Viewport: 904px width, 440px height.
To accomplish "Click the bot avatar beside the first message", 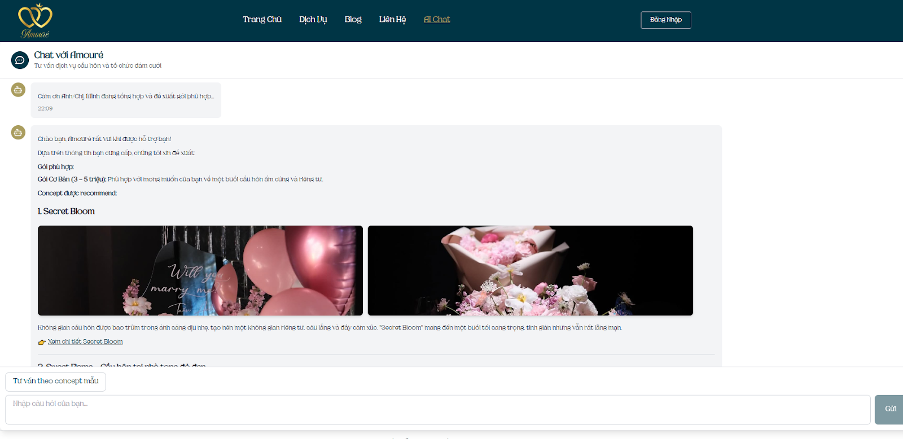I will pos(18,90).
